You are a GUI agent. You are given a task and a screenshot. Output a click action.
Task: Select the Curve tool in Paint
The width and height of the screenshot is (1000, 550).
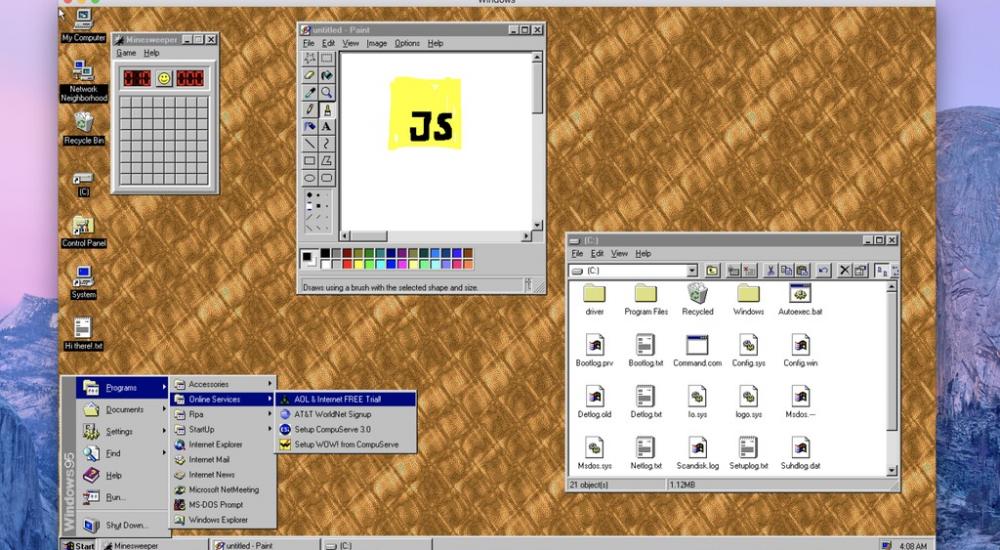pos(327,144)
